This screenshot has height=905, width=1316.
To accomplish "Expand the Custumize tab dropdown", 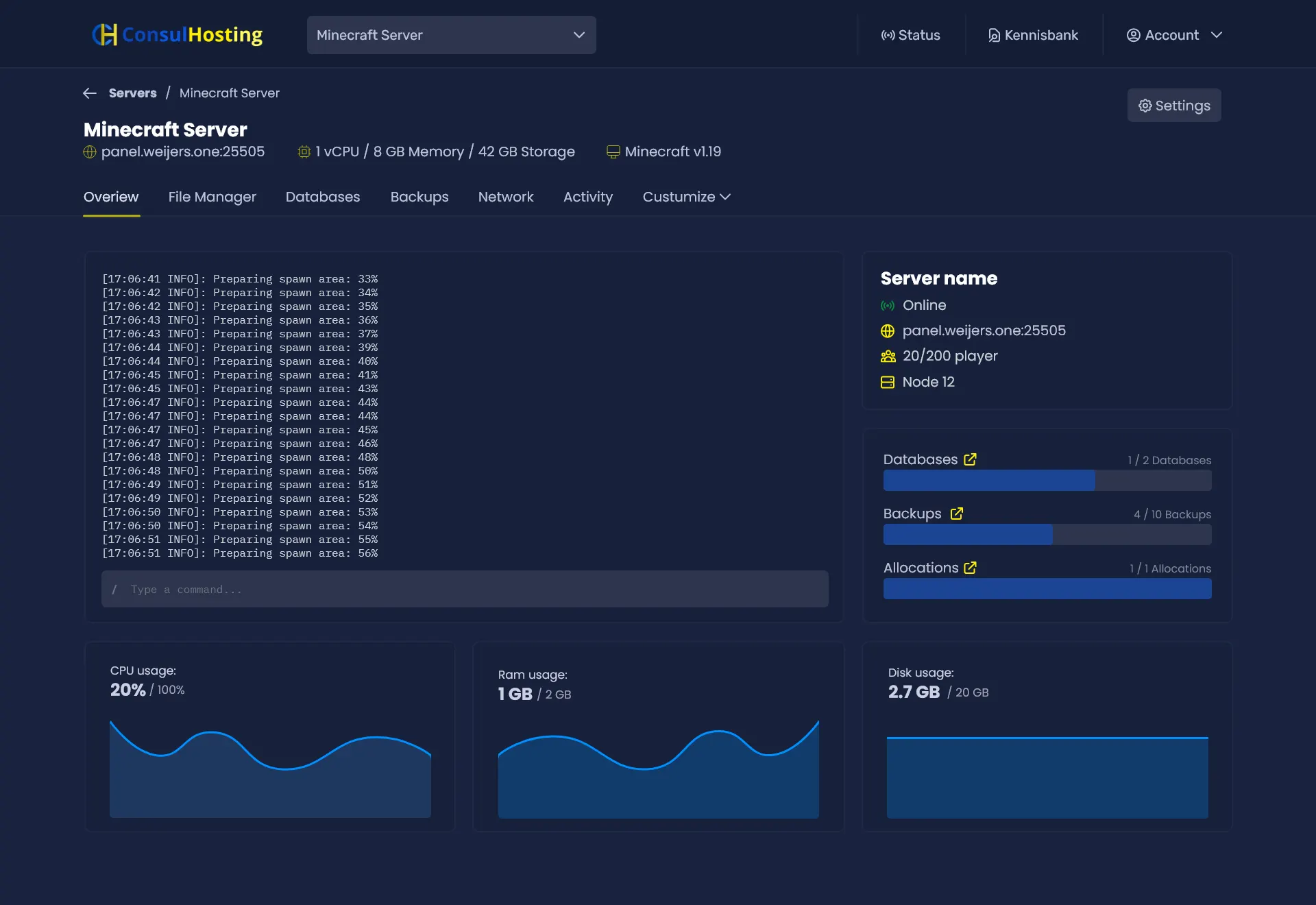I will point(686,197).
